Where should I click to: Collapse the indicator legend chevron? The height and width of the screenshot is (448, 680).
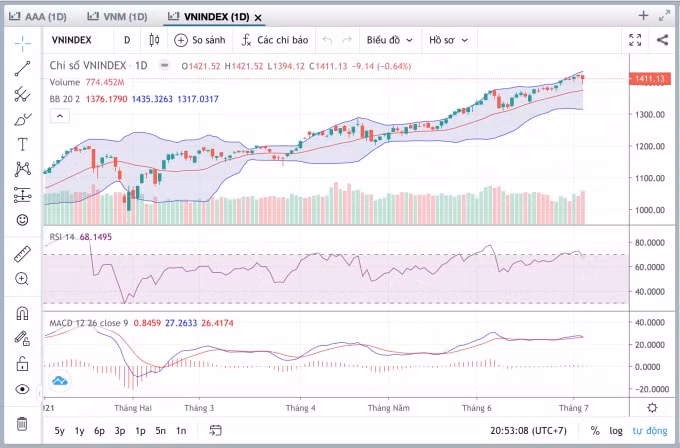click(60, 116)
